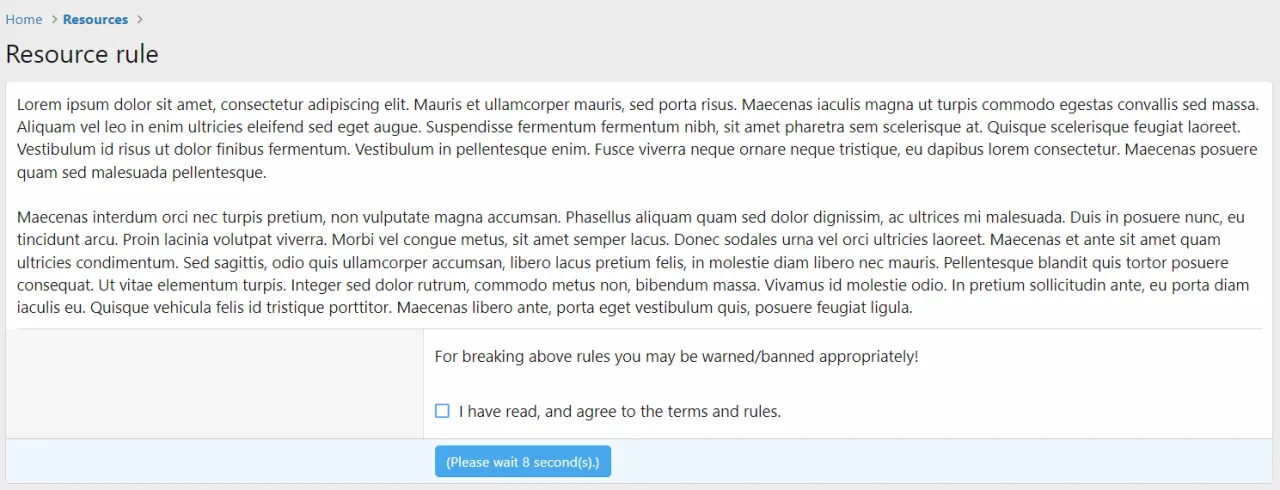Click the "I have read, and agree" label

pos(619,411)
